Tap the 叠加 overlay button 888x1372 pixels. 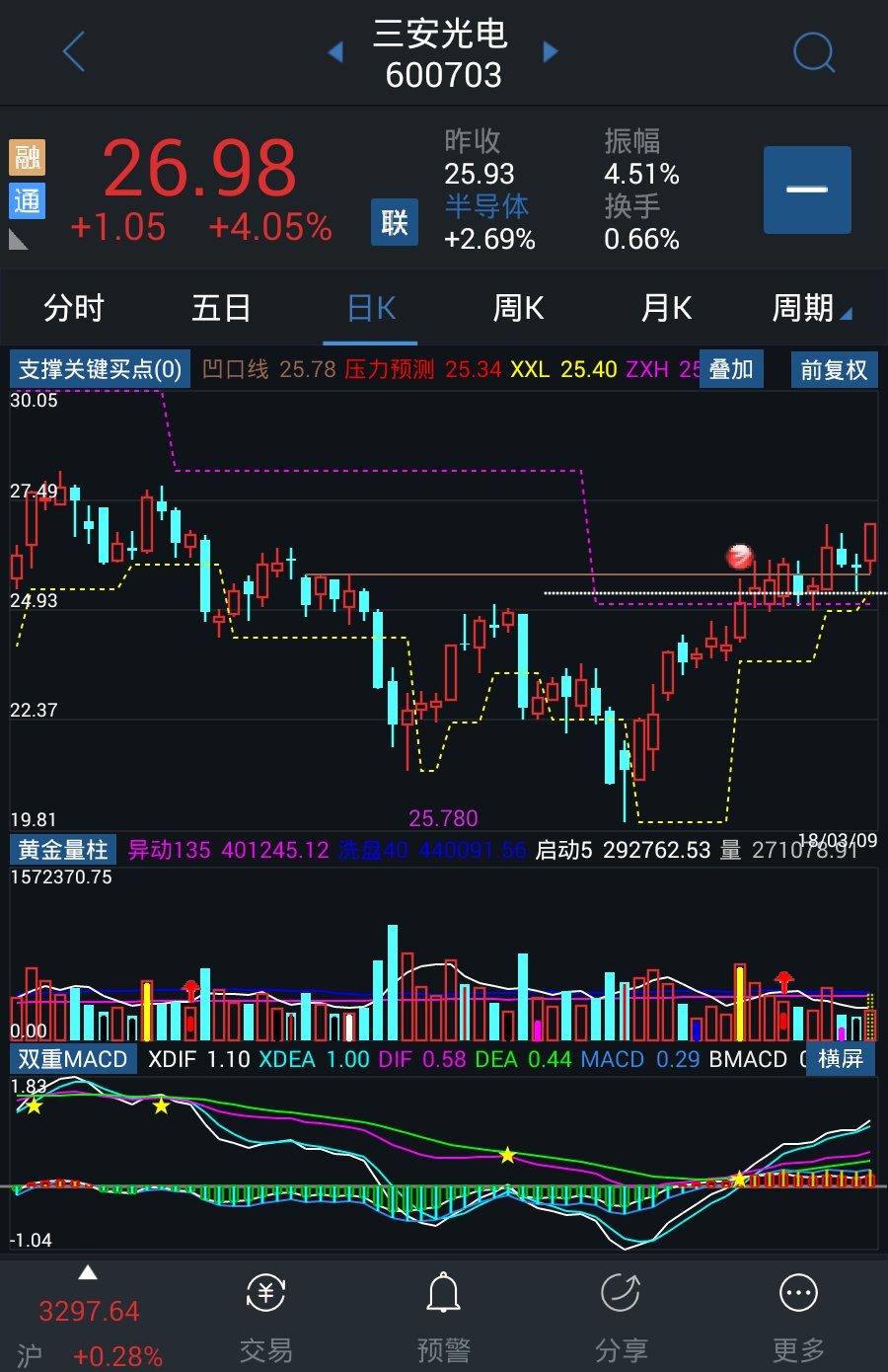click(731, 369)
